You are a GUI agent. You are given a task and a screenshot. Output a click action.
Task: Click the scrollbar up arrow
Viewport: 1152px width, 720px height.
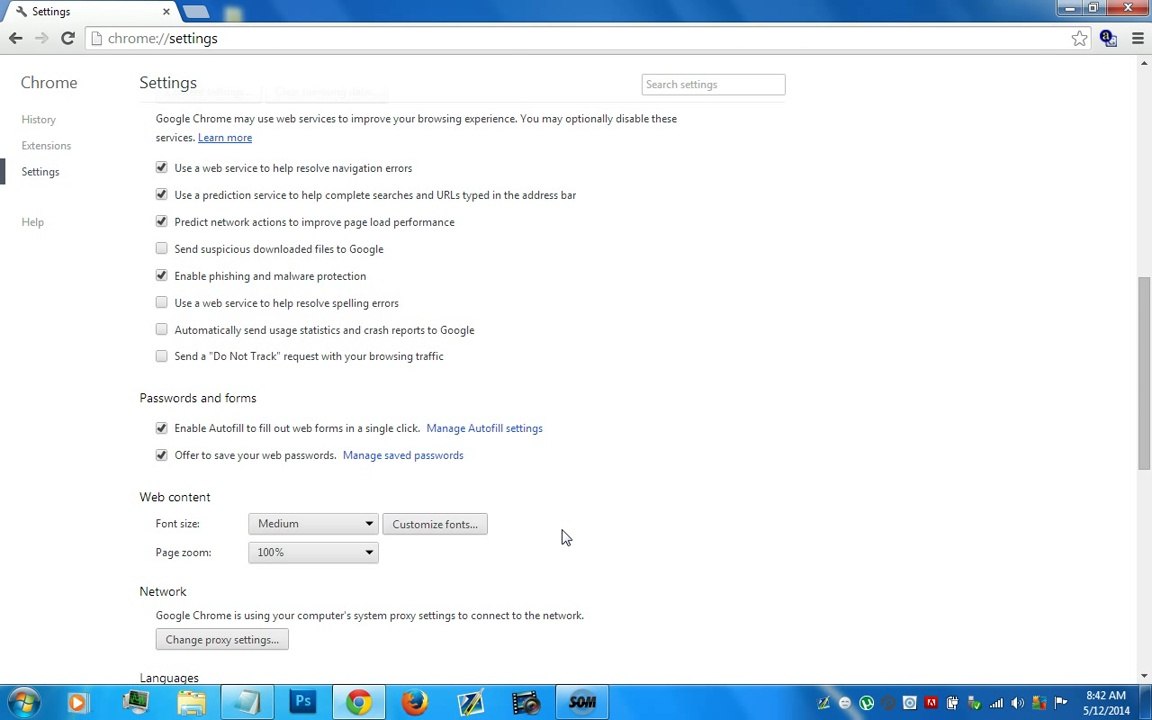[x=1144, y=63]
